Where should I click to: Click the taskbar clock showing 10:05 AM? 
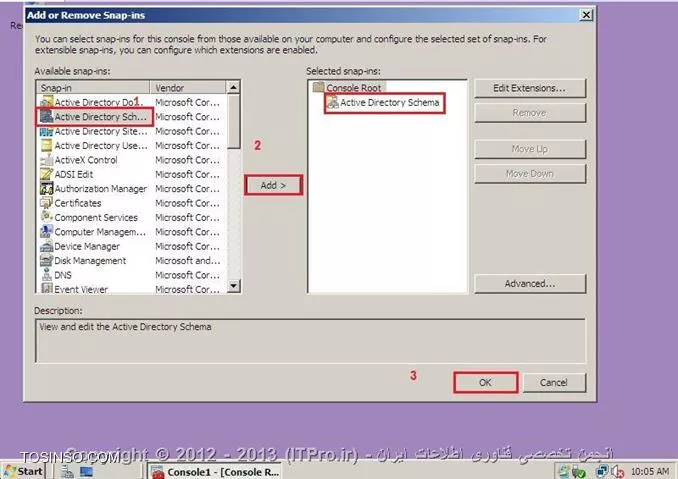coord(650,472)
